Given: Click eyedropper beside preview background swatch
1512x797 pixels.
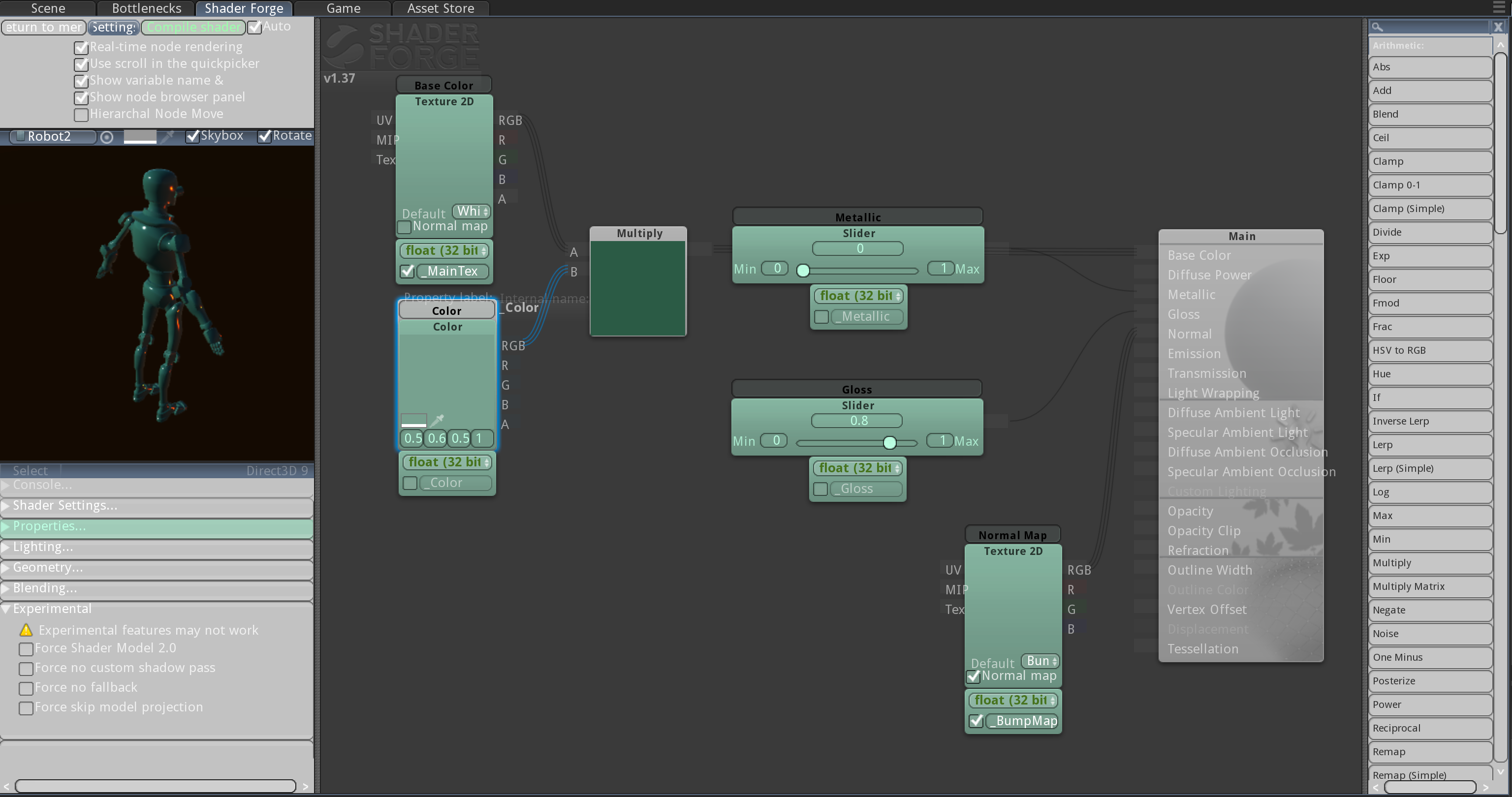Looking at the screenshot, I should click(168, 137).
